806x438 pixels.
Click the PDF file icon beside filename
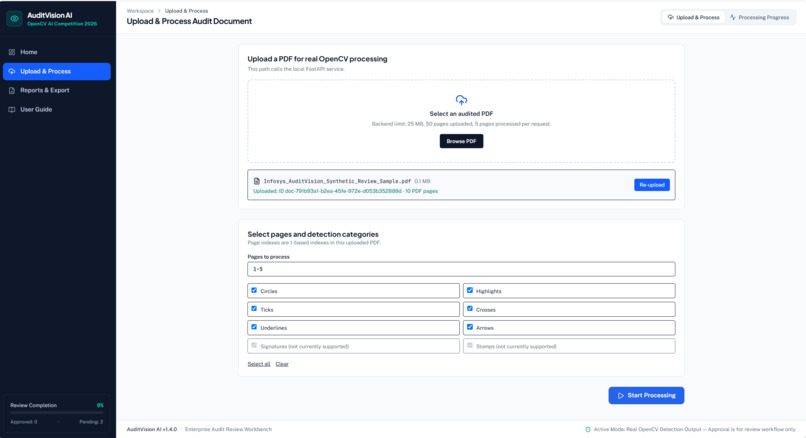pos(257,181)
